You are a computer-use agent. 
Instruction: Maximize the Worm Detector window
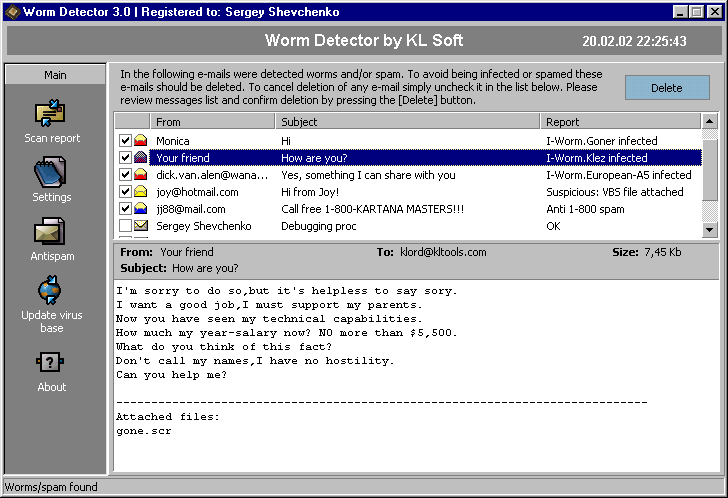coord(697,12)
